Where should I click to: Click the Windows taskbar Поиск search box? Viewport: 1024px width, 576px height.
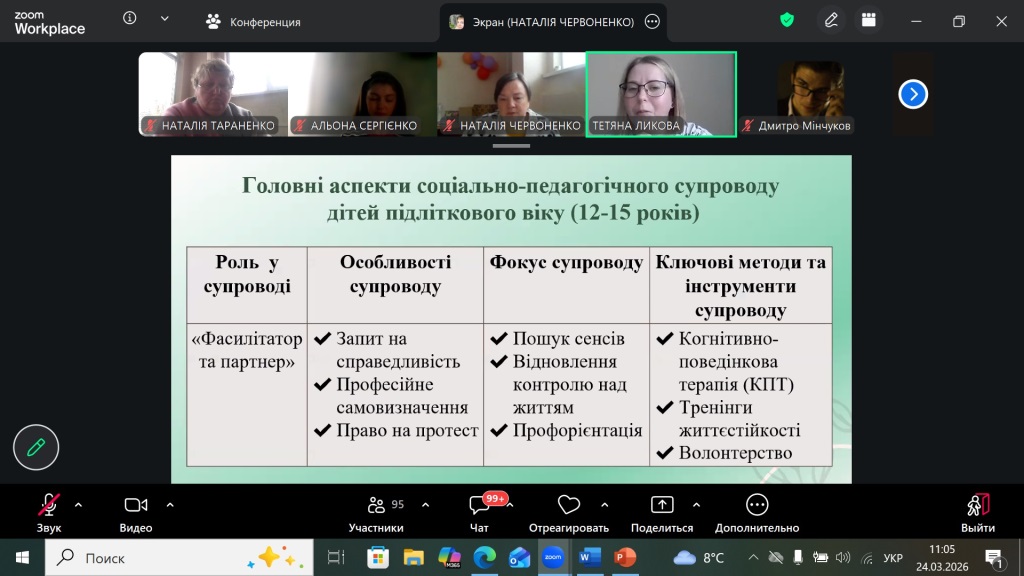(180, 557)
